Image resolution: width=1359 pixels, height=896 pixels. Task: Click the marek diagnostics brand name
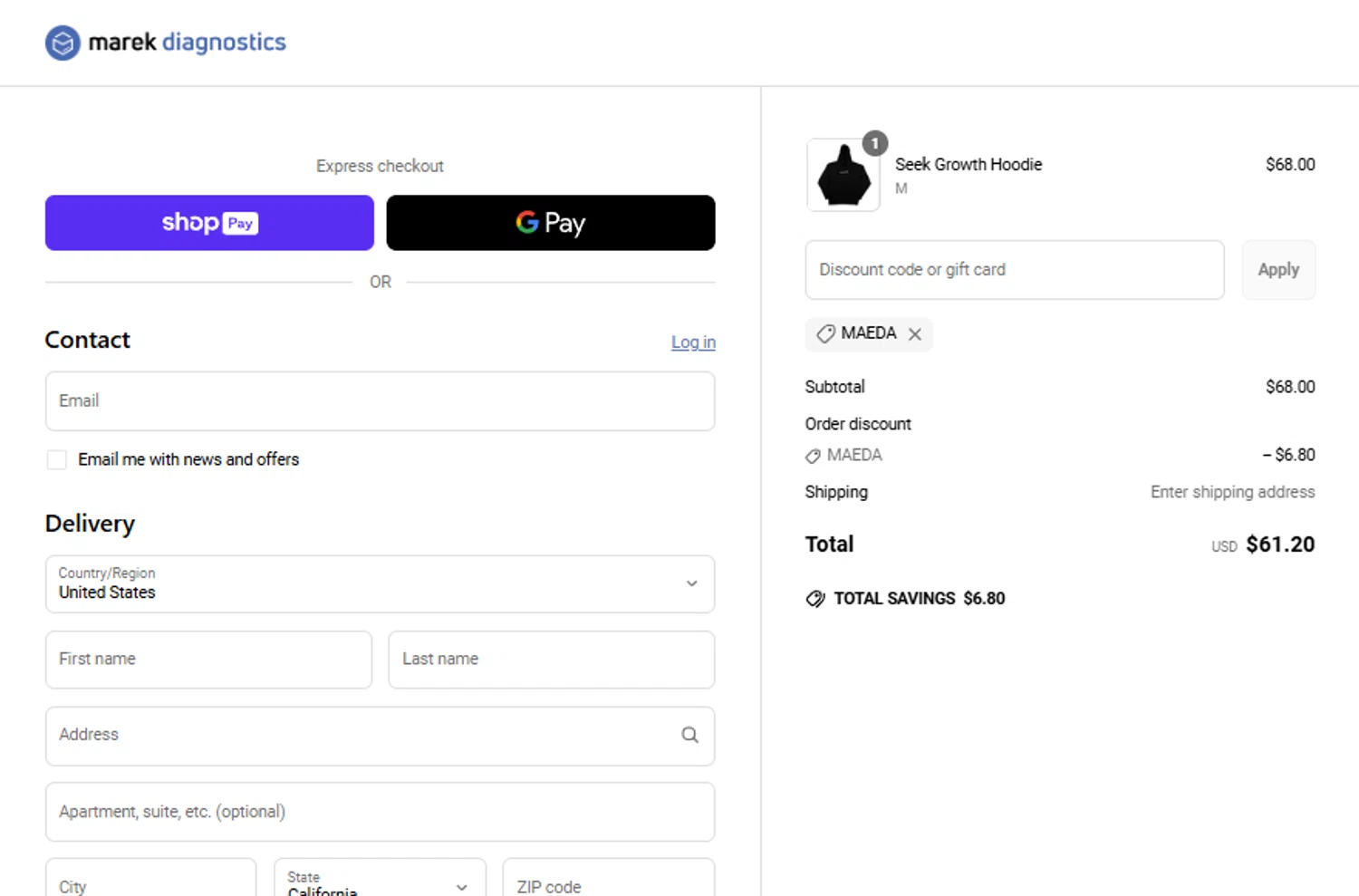coord(187,43)
